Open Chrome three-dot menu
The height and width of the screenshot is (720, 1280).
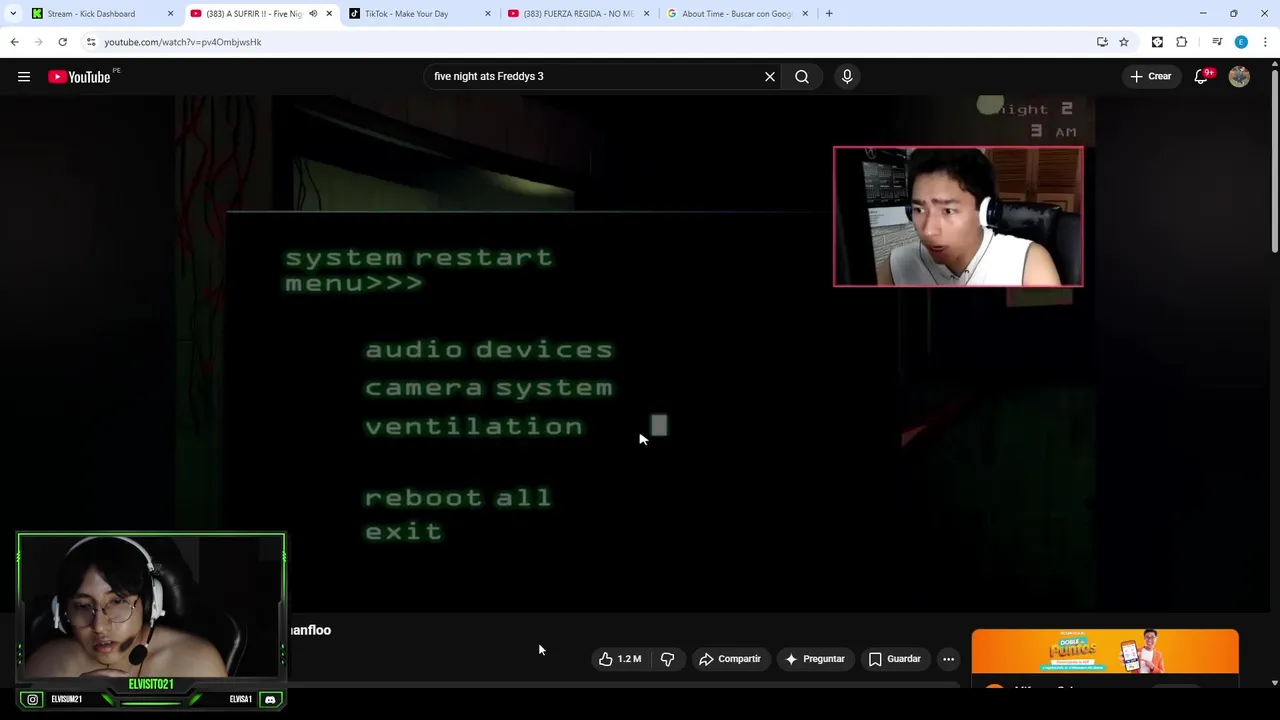(x=1265, y=42)
